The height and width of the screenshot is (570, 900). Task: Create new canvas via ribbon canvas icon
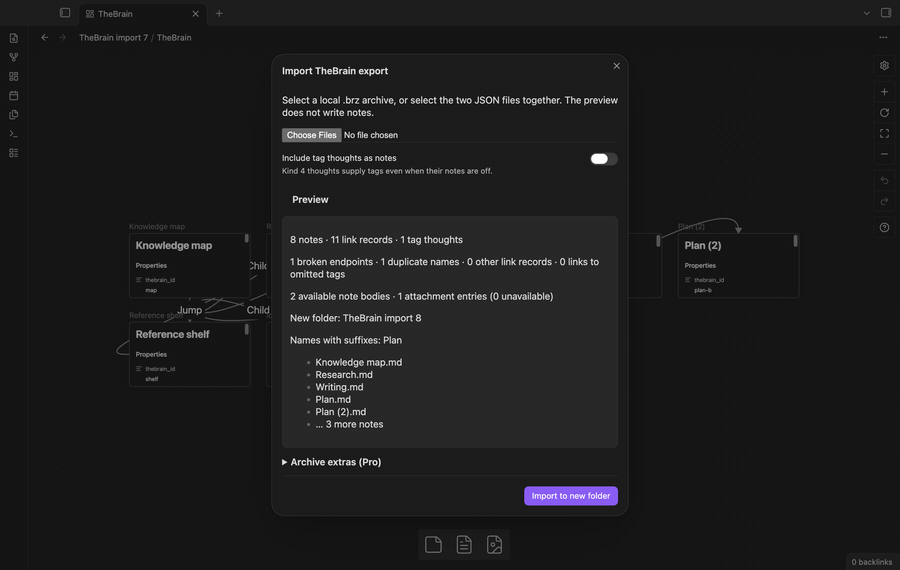(14, 76)
